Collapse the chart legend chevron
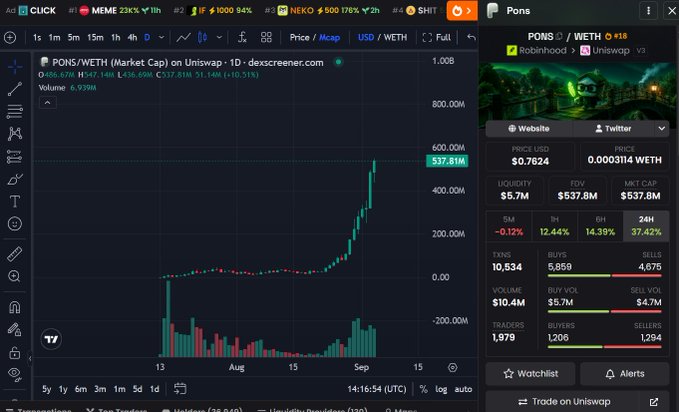679x412 pixels. coord(48,103)
